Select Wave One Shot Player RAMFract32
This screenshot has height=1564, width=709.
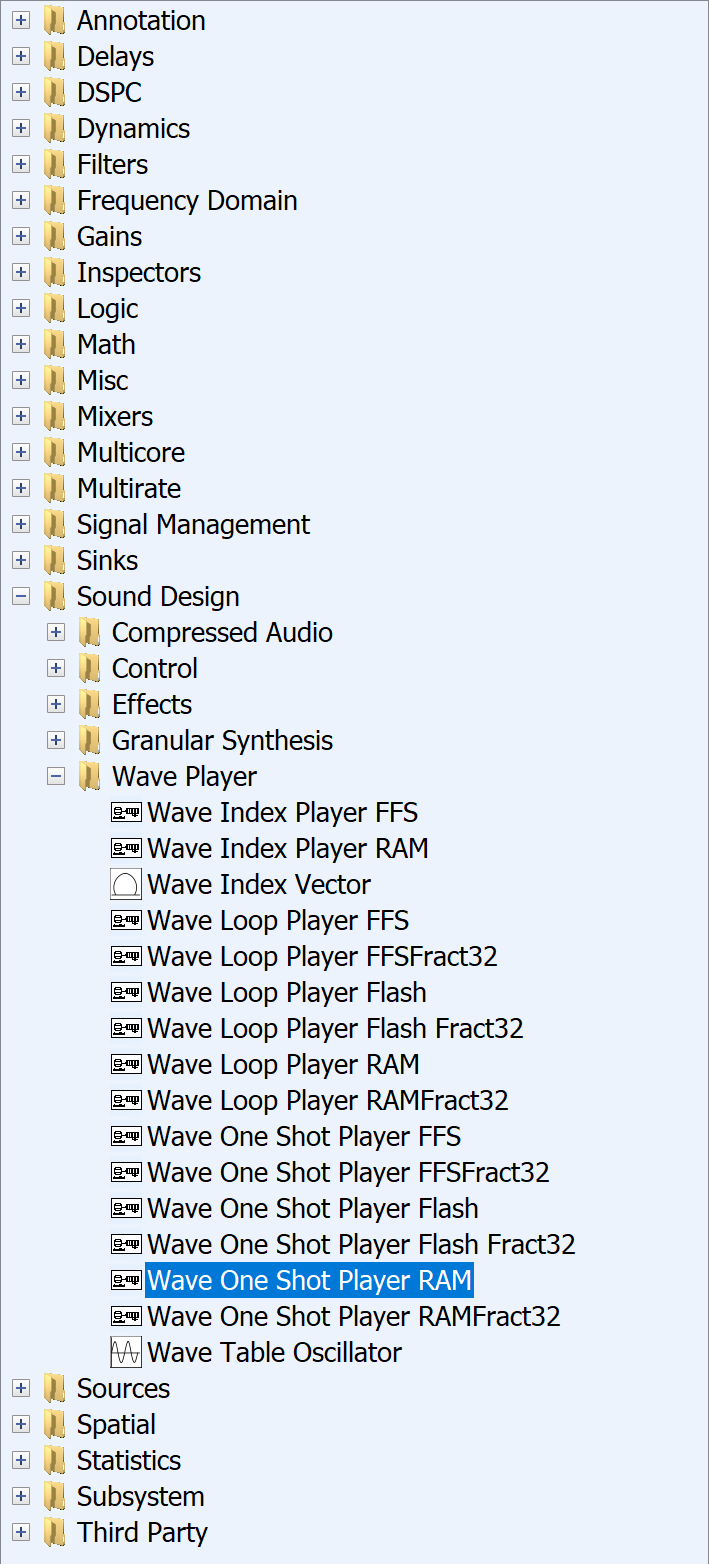coord(353,1317)
